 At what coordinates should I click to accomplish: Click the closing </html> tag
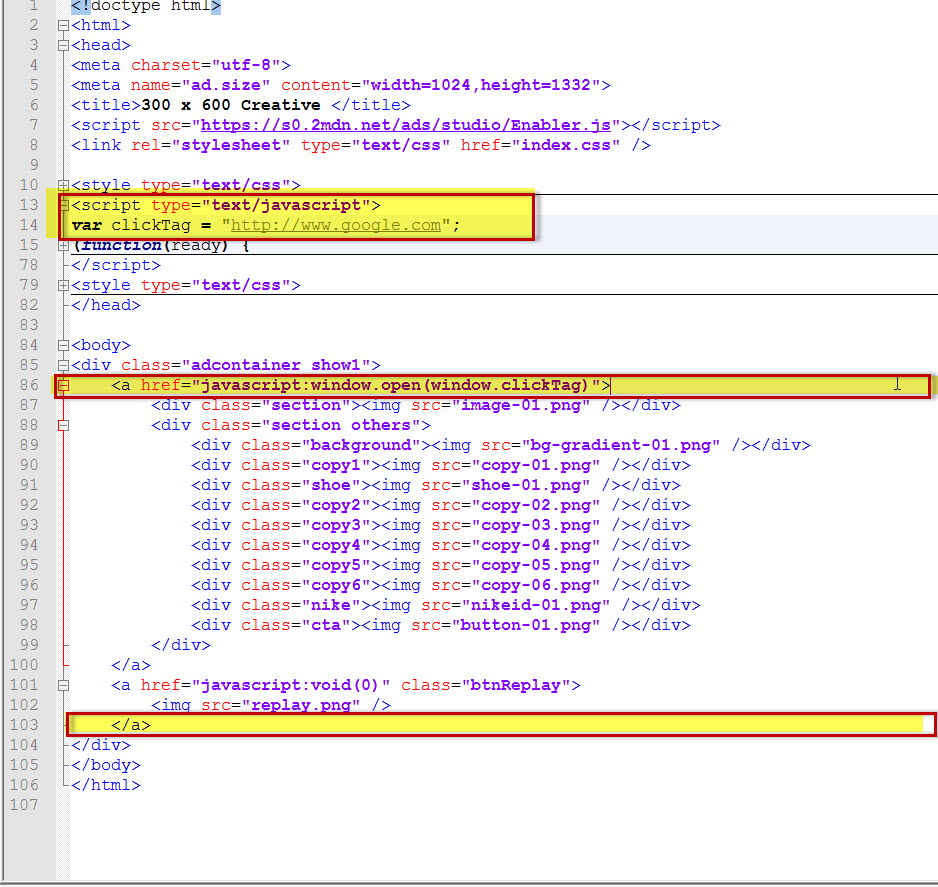coord(106,785)
